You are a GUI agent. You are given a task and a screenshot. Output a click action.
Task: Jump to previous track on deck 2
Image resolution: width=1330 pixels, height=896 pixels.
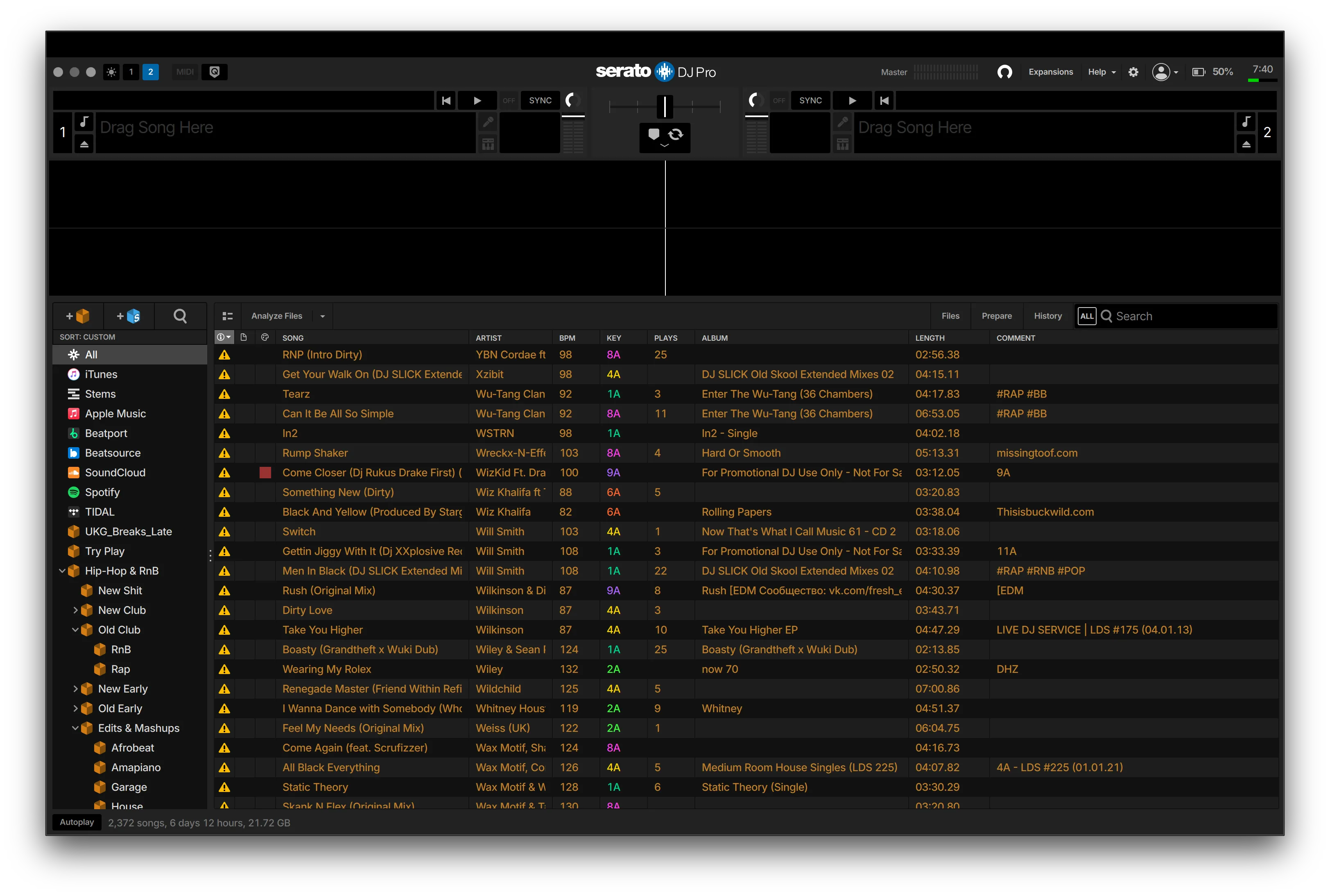pyautogui.click(x=884, y=101)
